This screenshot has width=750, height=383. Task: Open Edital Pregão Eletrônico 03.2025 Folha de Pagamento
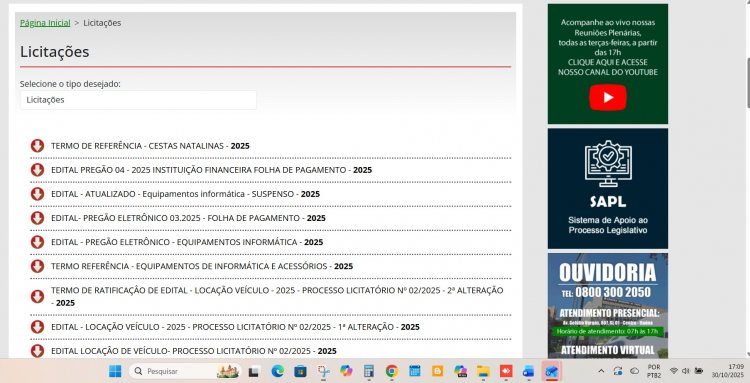pyautogui.click(x=188, y=218)
